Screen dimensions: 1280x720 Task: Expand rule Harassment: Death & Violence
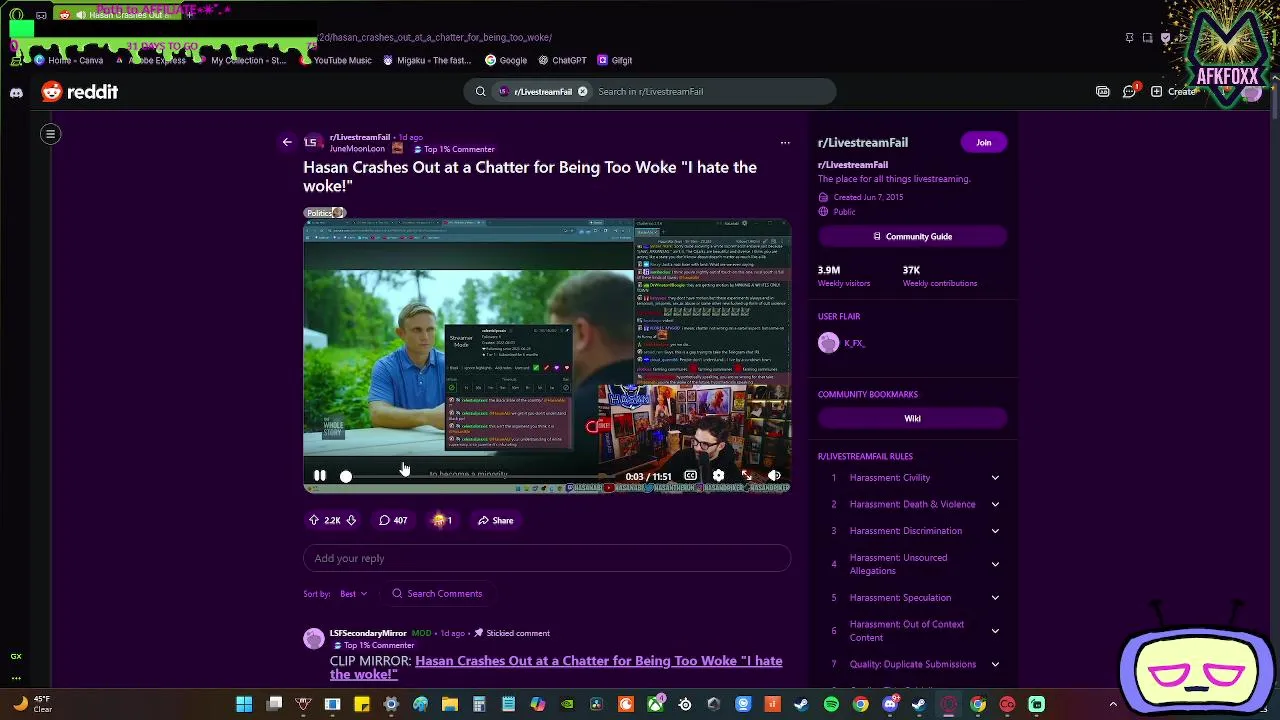[912, 505]
